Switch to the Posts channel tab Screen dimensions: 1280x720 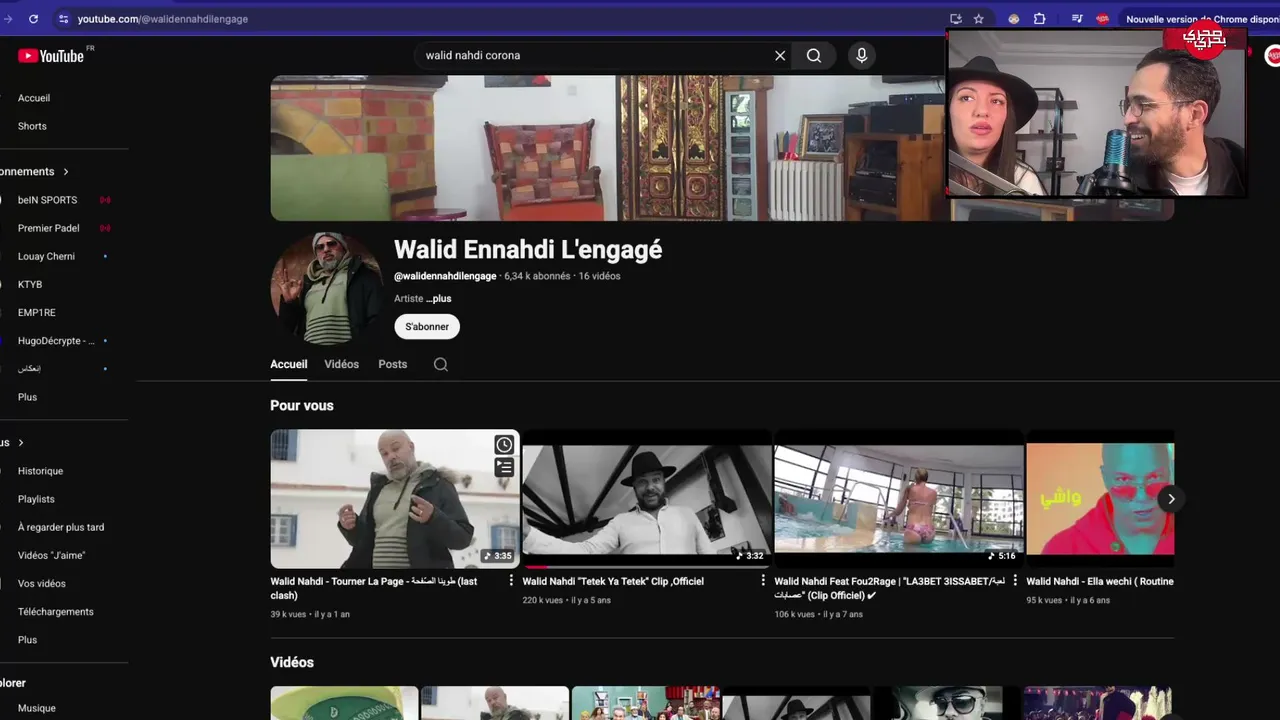coord(392,365)
